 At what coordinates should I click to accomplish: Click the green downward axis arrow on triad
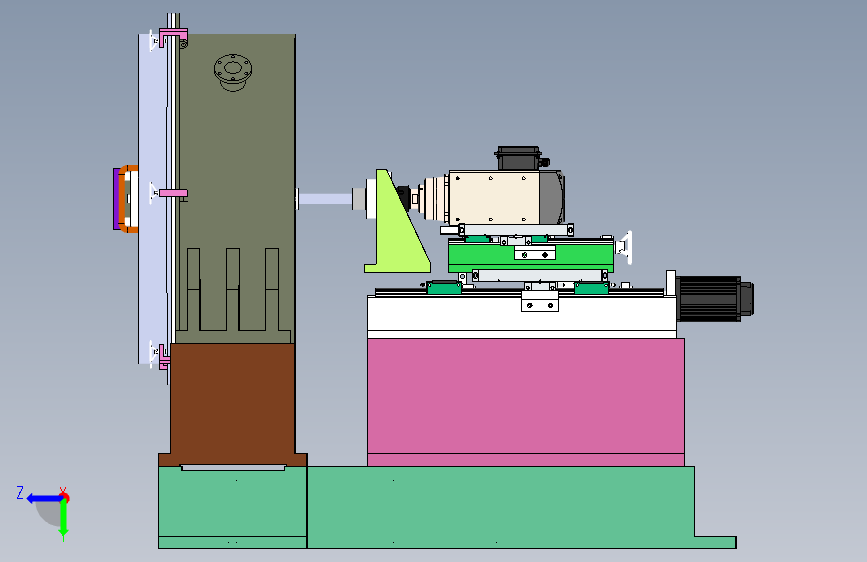tap(64, 519)
